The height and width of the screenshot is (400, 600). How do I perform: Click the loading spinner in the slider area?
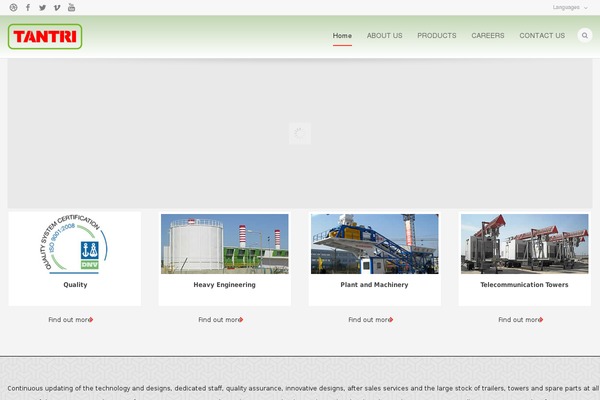point(300,133)
